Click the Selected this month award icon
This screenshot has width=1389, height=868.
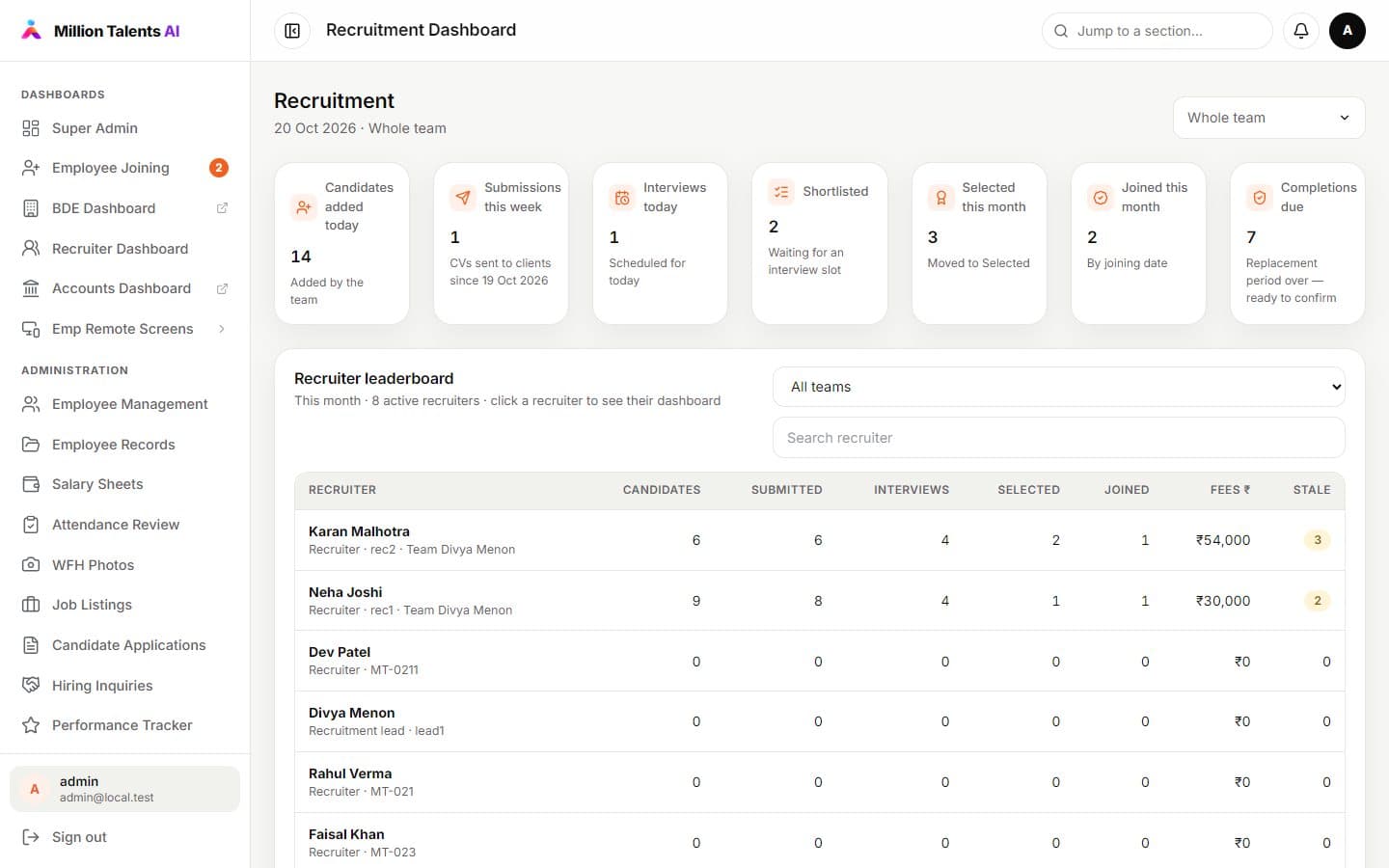pyautogui.click(x=940, y=197)
